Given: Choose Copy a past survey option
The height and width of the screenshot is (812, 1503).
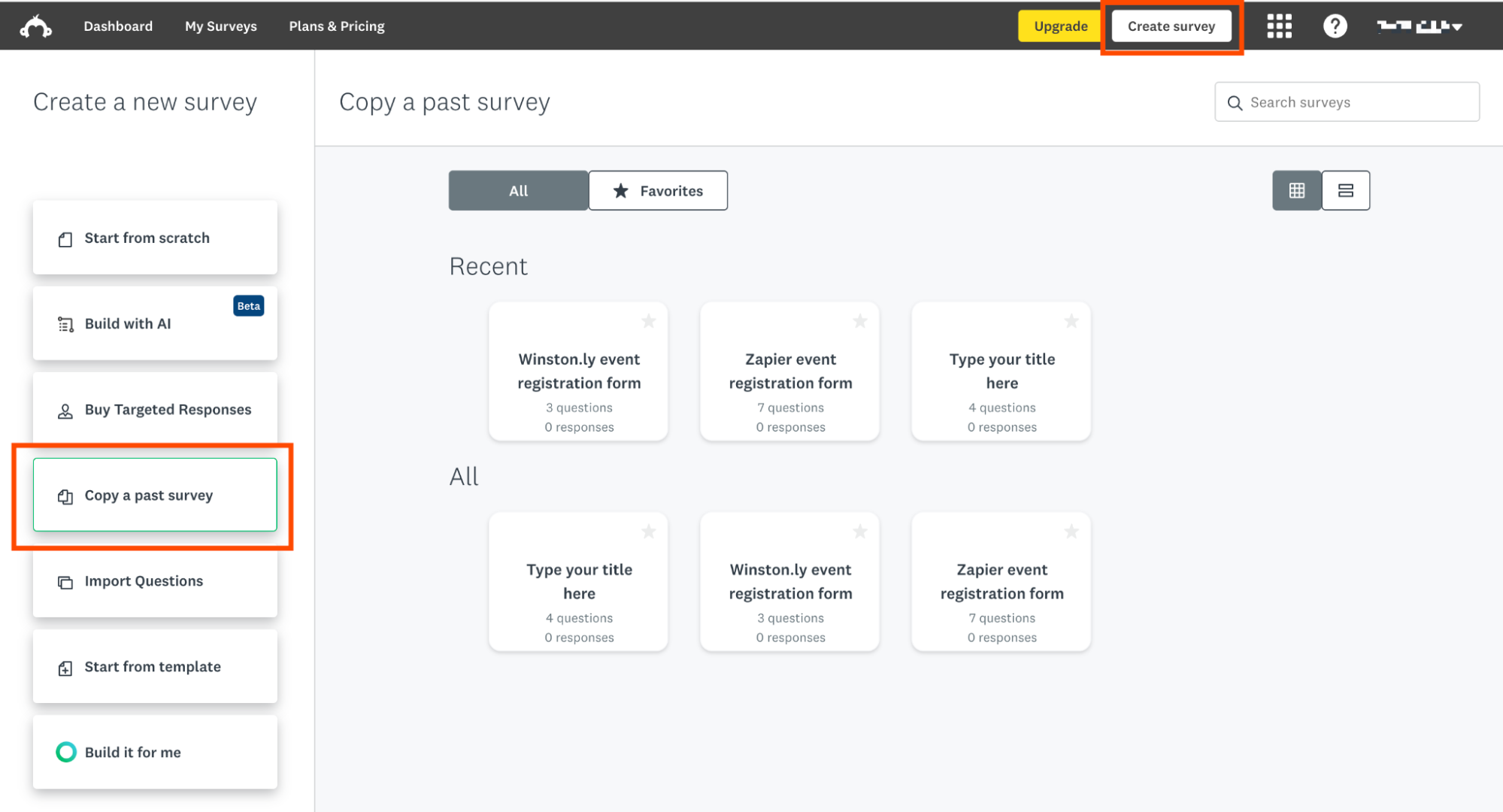Looking at the screenshot, I should (x=155, y=495).
